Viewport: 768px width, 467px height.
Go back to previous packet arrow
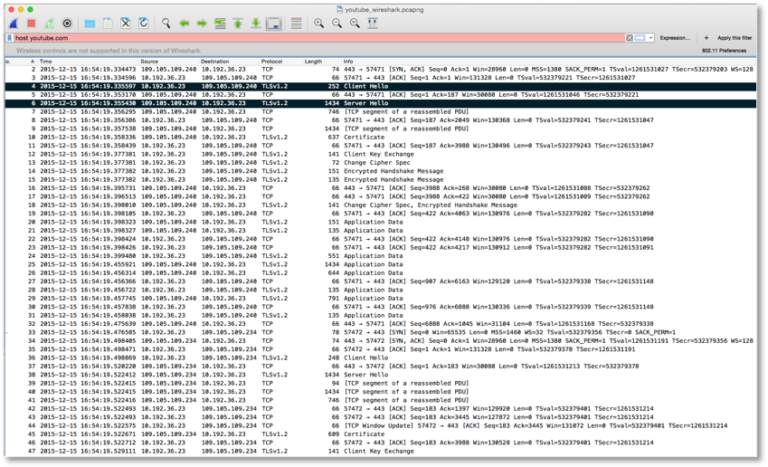(x=185, y=21)
